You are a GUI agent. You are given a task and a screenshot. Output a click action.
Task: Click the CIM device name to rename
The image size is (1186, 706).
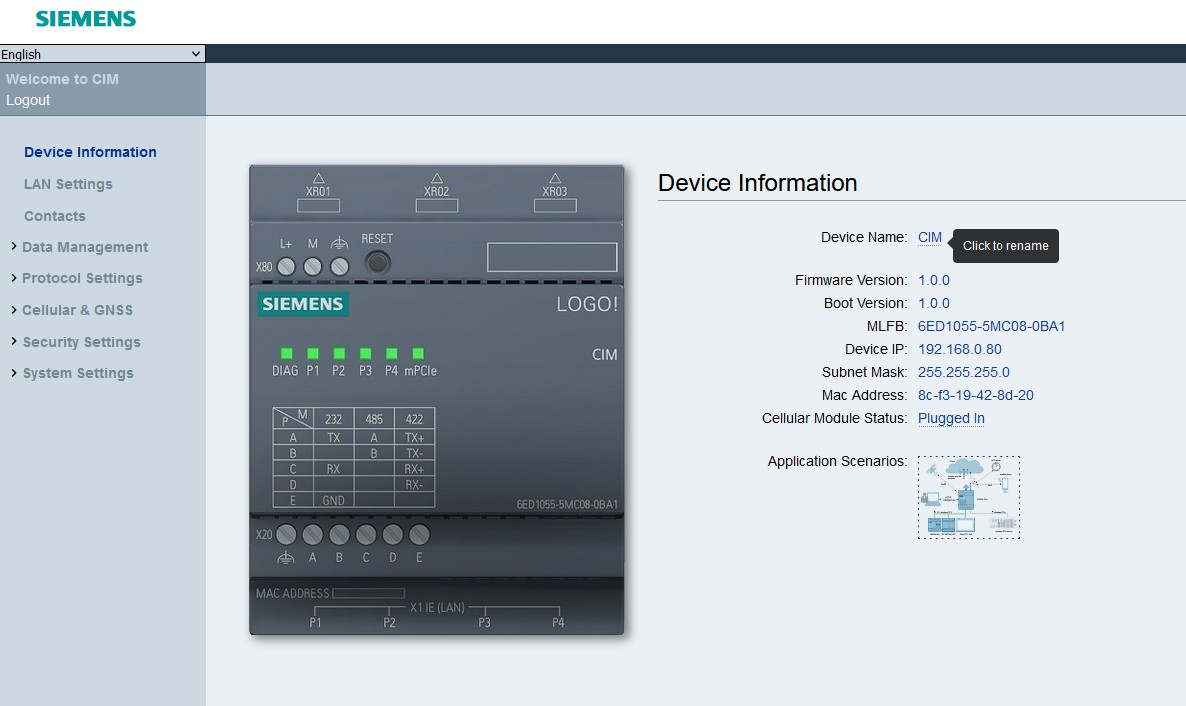pyautogui.click(x=930, y=238)
